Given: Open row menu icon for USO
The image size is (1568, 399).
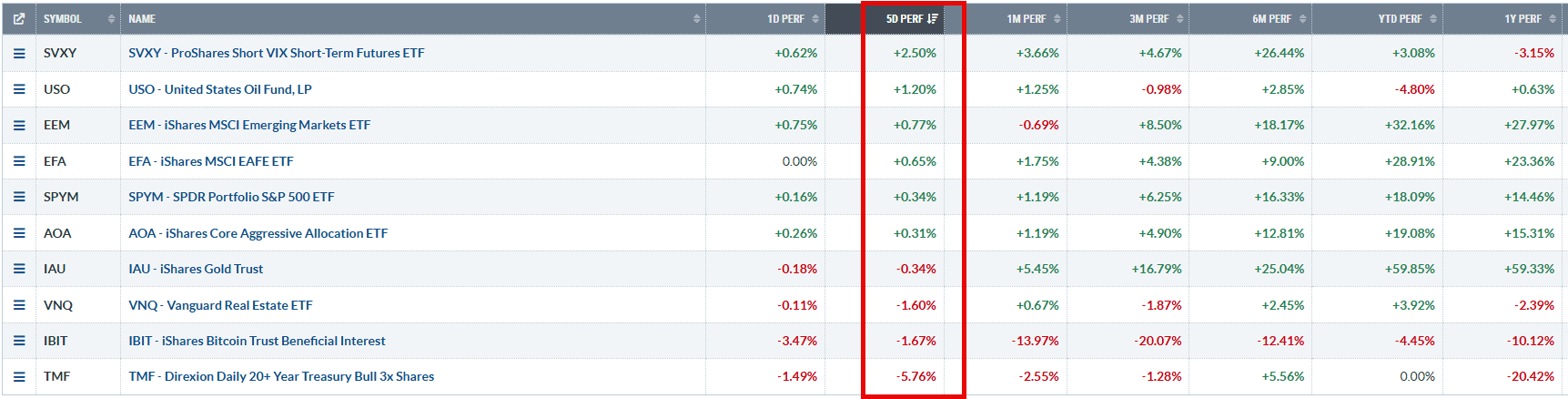Looking at the screenshot, I should click(19, 89).
